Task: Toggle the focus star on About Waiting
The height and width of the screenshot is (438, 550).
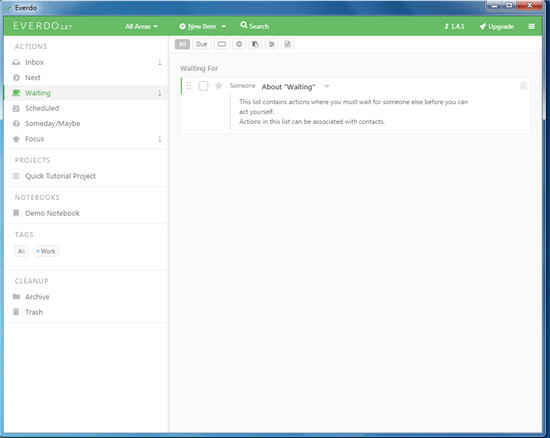Action: click(x=219, y=86)
